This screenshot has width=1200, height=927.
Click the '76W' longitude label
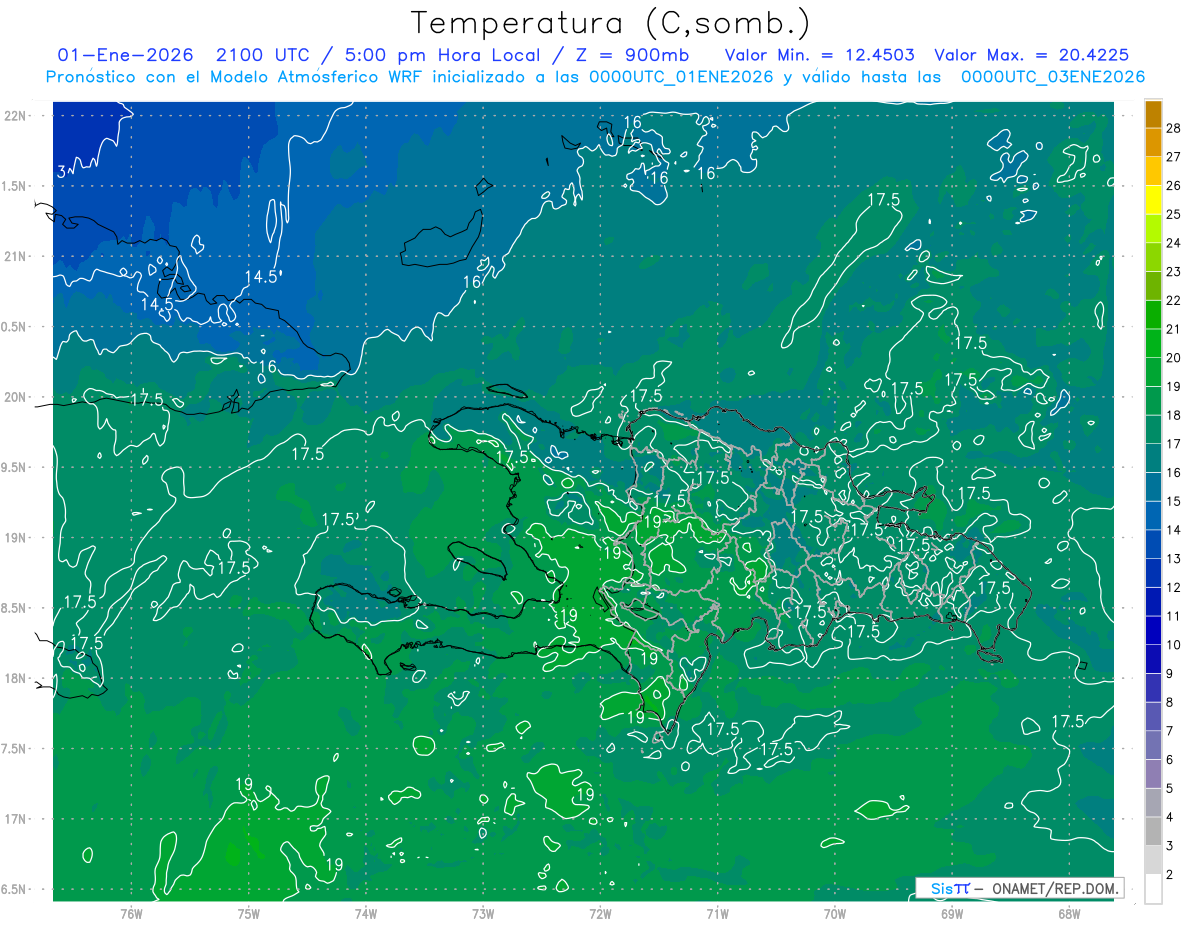tap(131, 913)
